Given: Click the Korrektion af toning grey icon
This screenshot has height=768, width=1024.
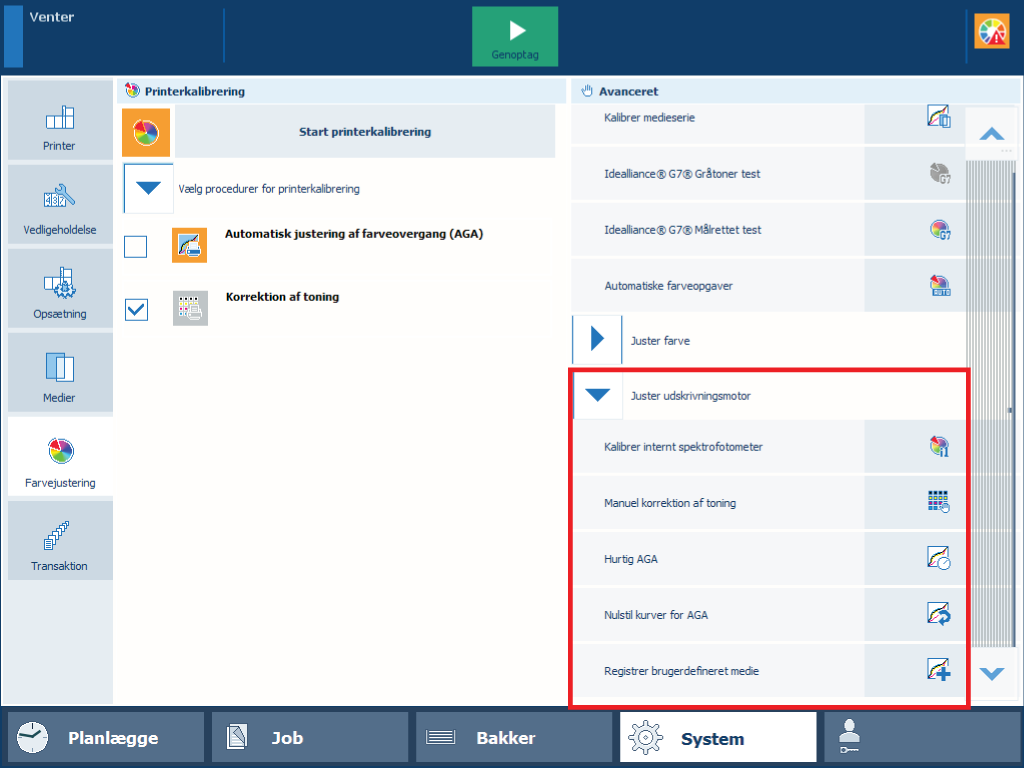Looking at the screenshot, I should coord(190,308).
